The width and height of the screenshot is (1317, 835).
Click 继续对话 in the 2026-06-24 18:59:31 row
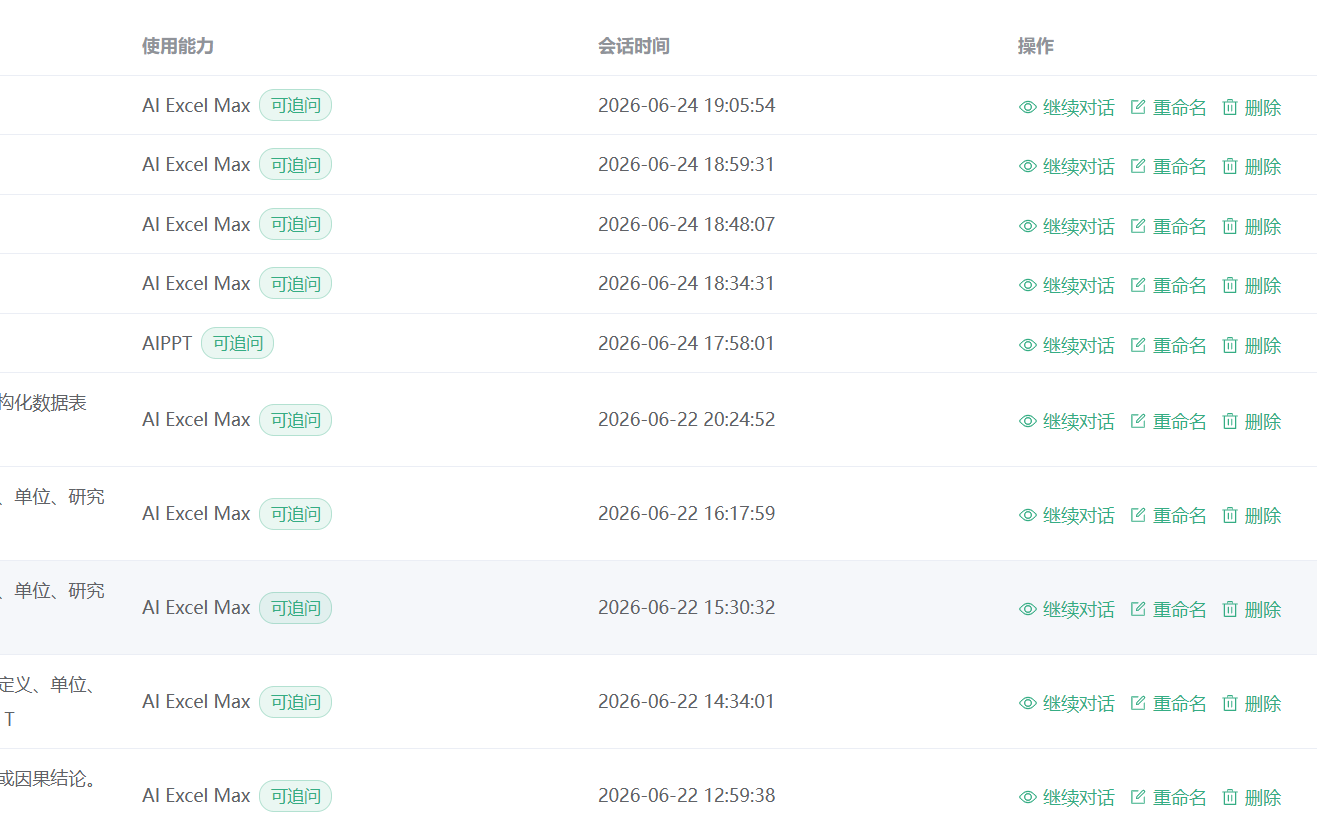pyautogui.click(x=1066, y=166)
